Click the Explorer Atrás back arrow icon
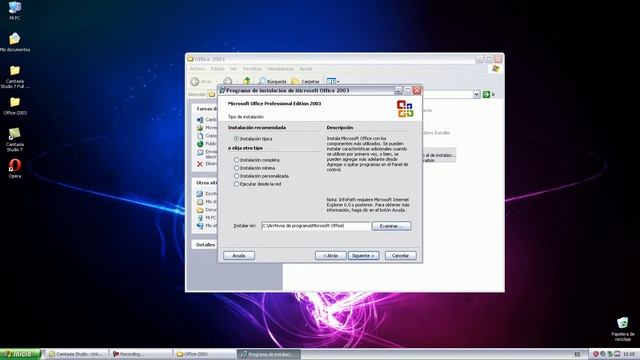This screenshot has height=360, width=640. pos(195,82)
